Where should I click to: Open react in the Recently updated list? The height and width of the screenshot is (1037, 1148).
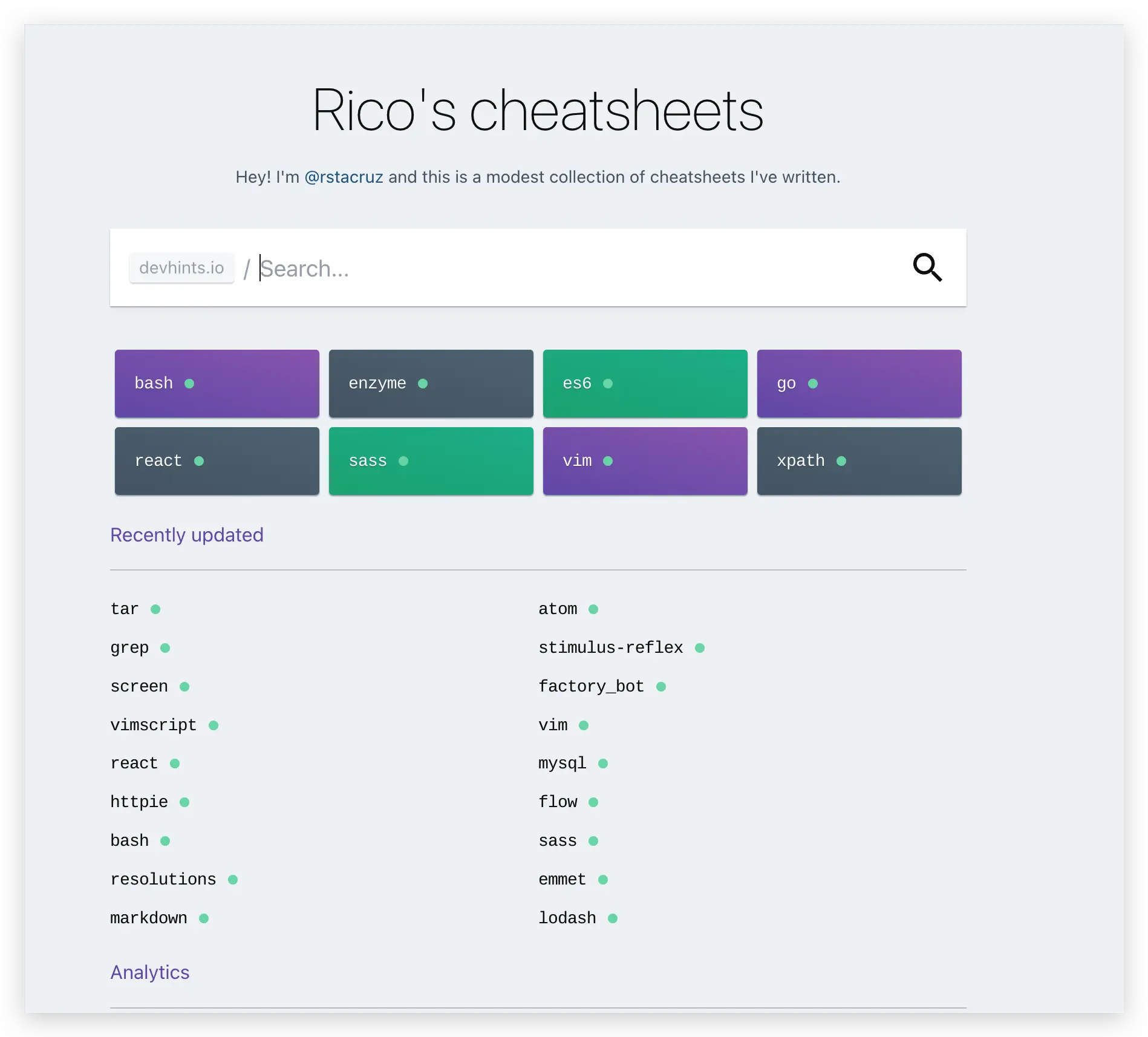pyautogui.click(x=134, y=763)
